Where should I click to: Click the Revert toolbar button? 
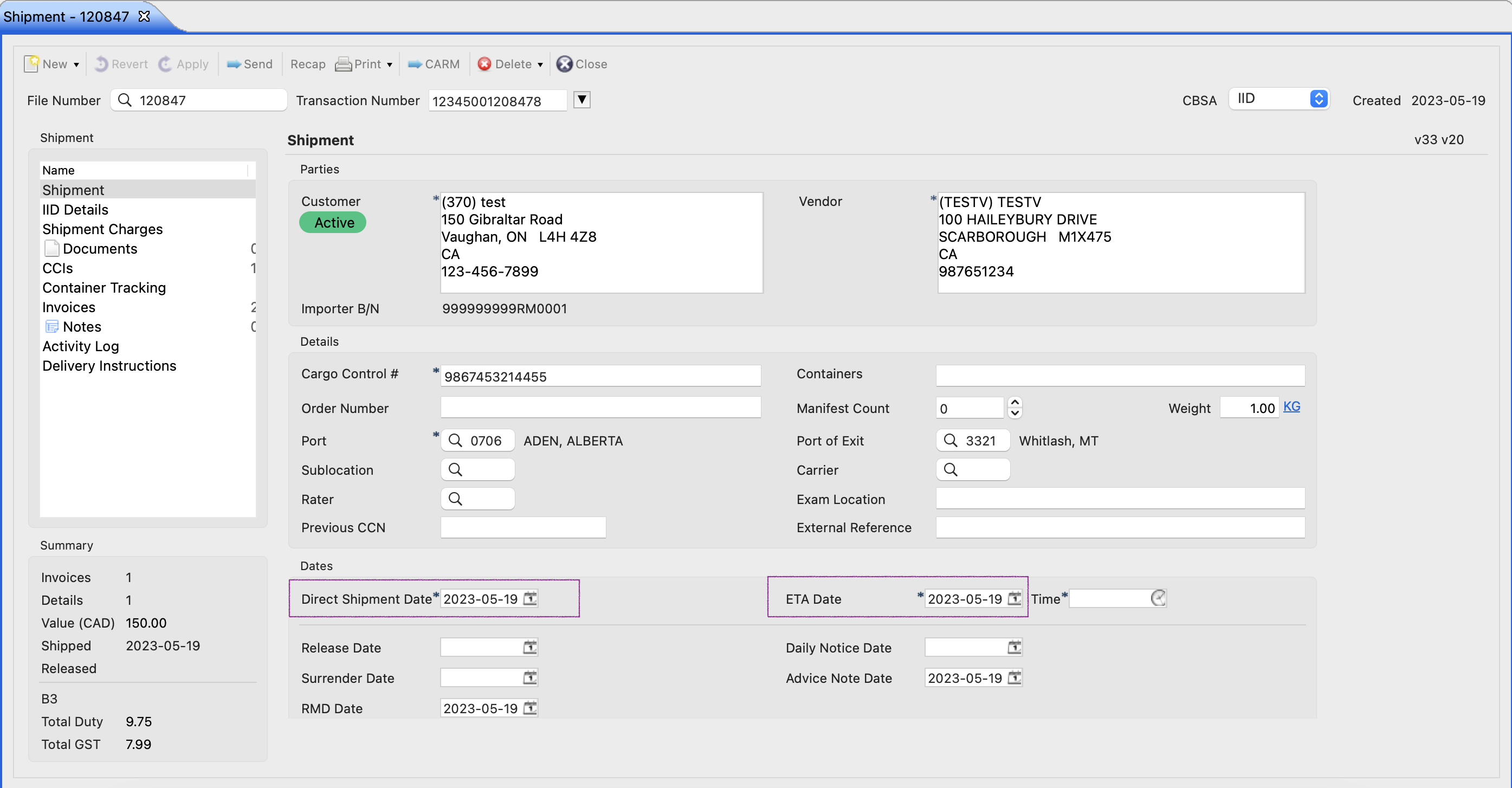point(121,64)
